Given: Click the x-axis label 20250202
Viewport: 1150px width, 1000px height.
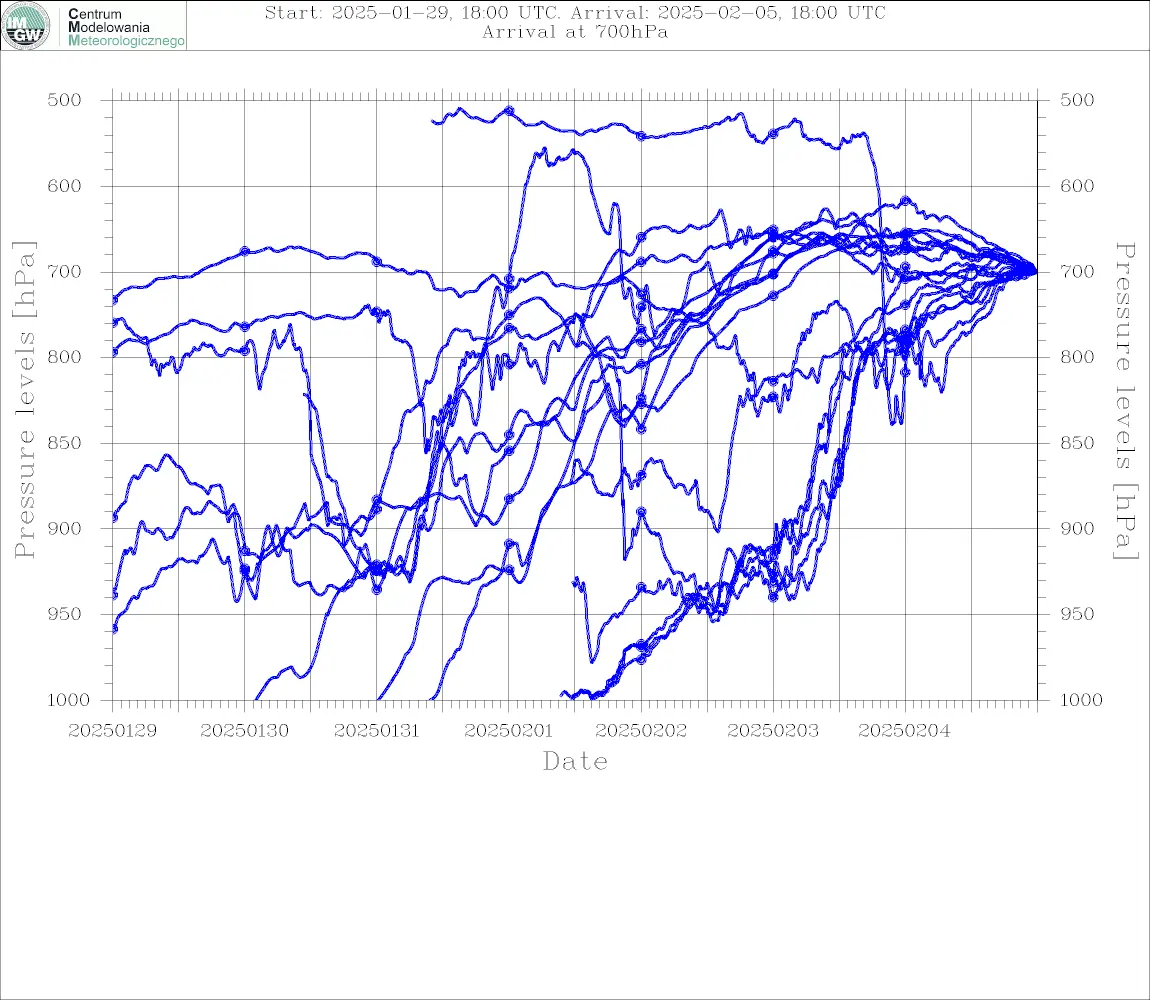Looking at the screenshot, I should point(641,731).
